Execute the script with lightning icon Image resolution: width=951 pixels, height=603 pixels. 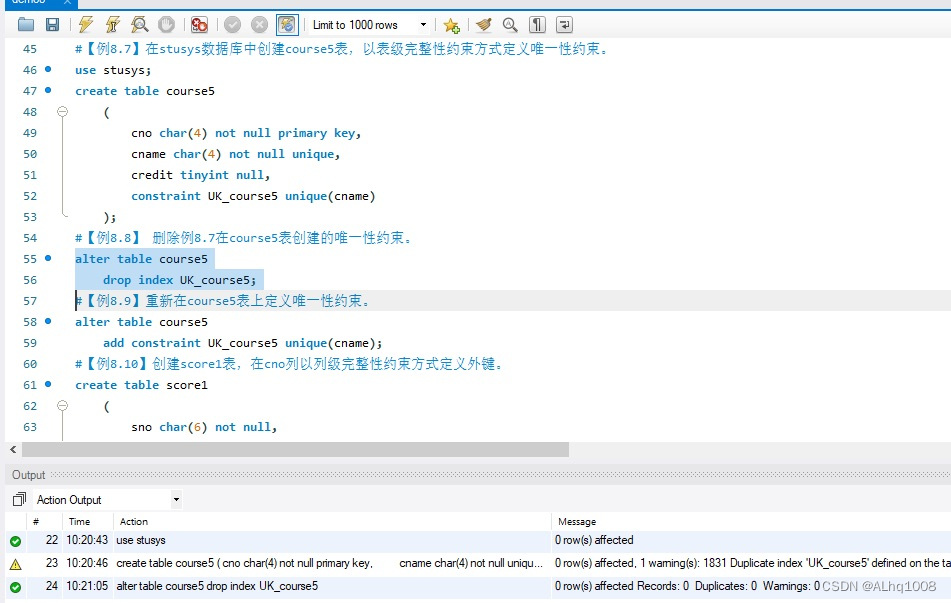tap(86, 25)
